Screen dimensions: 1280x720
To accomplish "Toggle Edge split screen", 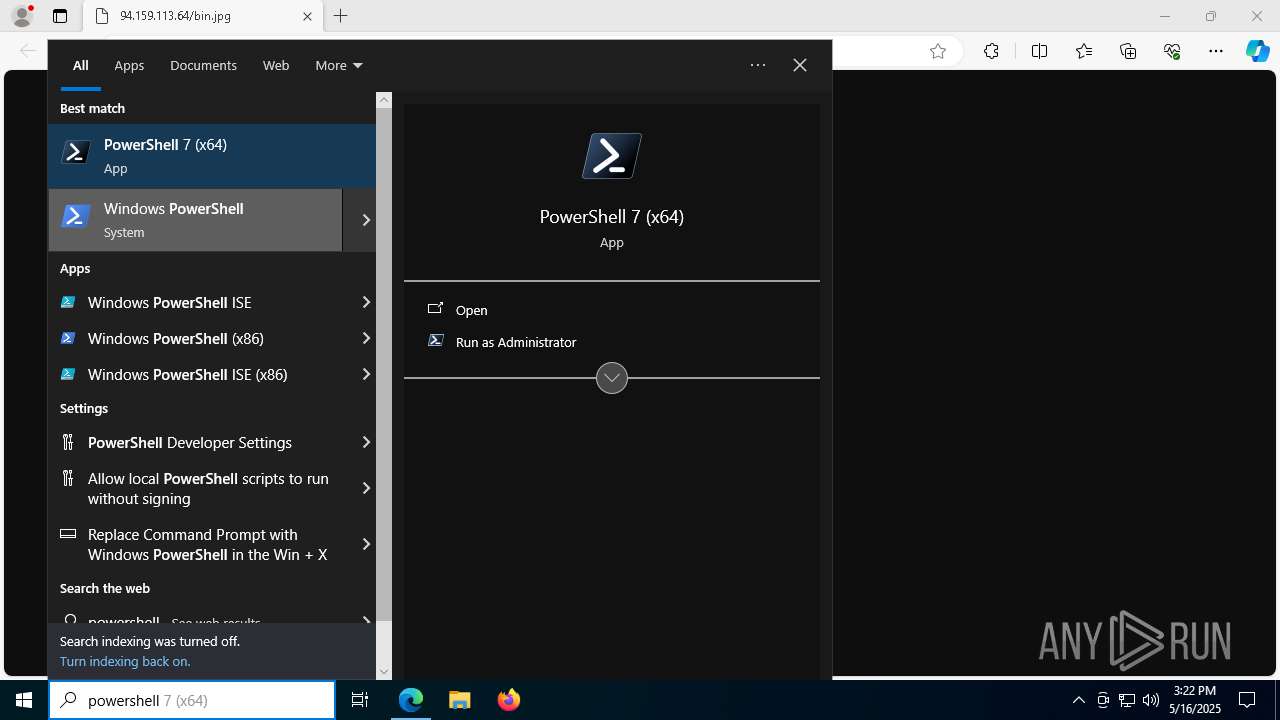I will pyautogui.click(x=1039, y=52).
